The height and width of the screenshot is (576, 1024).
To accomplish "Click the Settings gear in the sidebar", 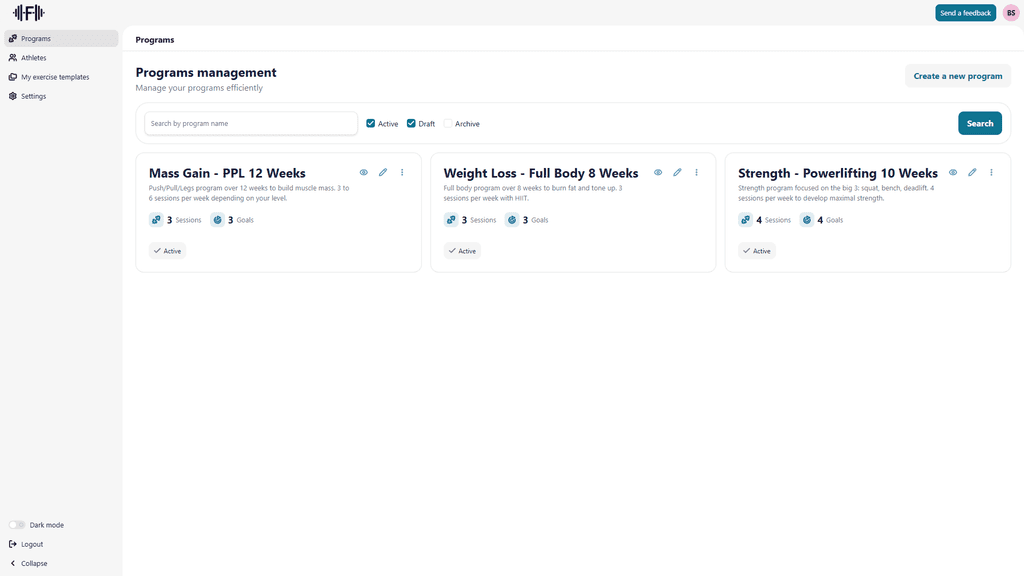I will click(13, 96).
